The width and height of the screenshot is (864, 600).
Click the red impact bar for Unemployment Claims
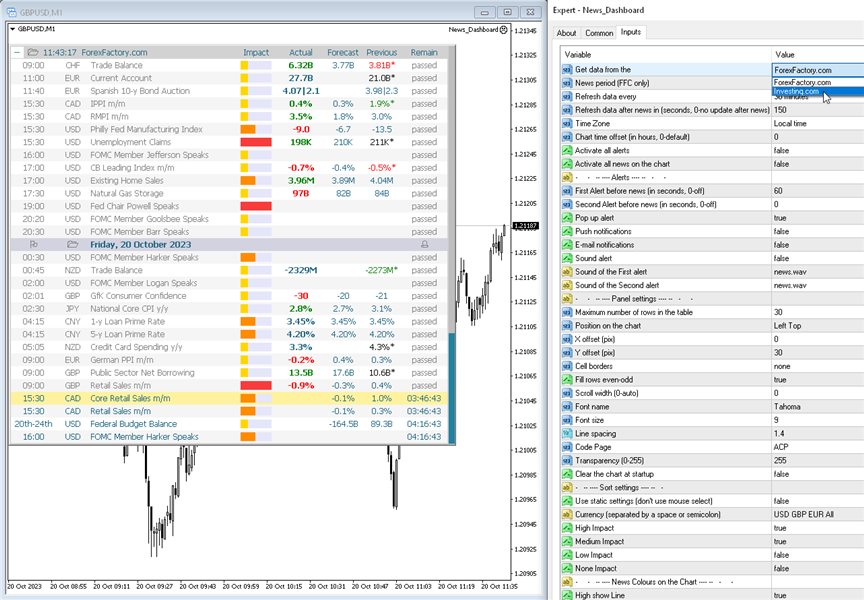256,142
